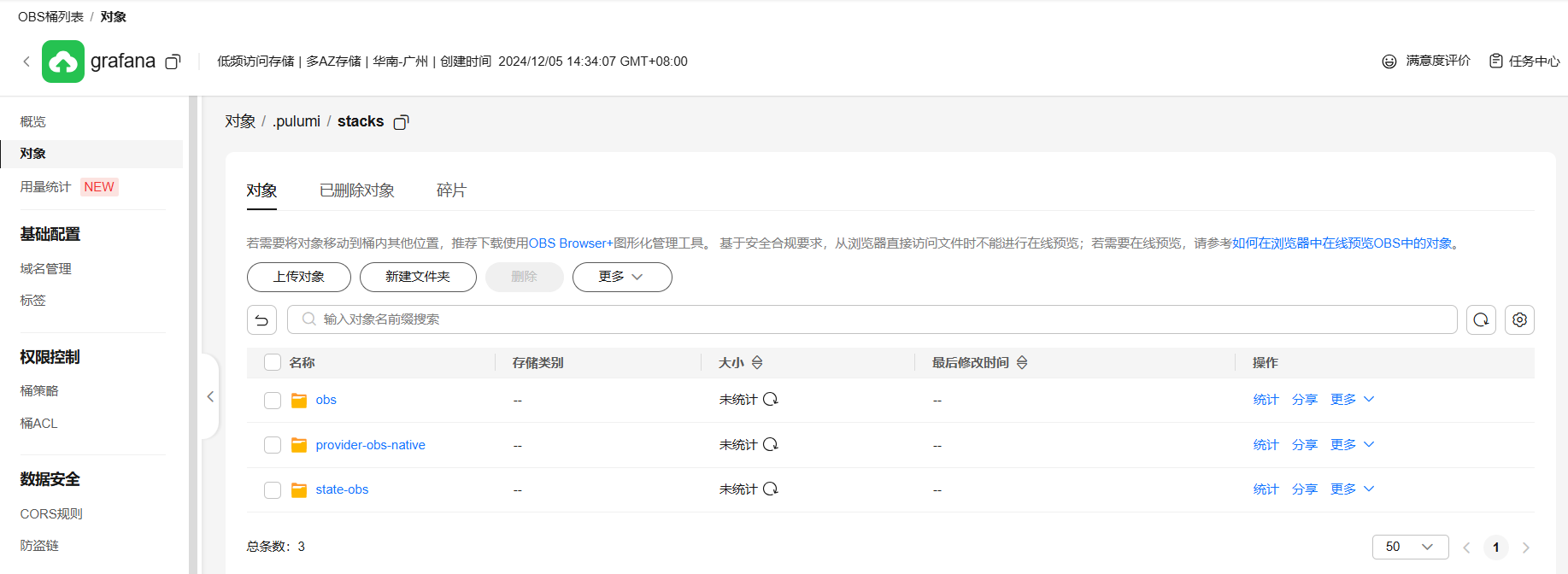The height and width of the screenshot is (574, 1568).
Task: Click the return icon left of search box
Action: pos(261,319)
